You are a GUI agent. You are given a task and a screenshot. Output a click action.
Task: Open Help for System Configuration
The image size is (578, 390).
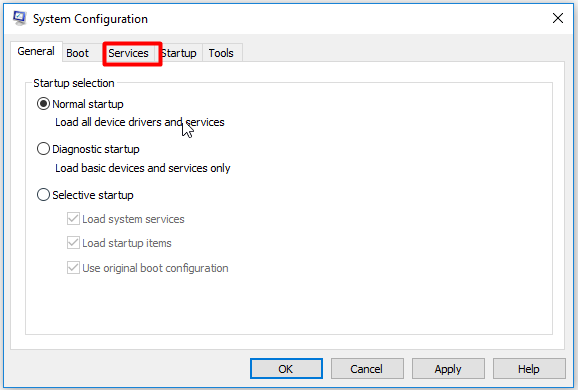pos(529,369)
